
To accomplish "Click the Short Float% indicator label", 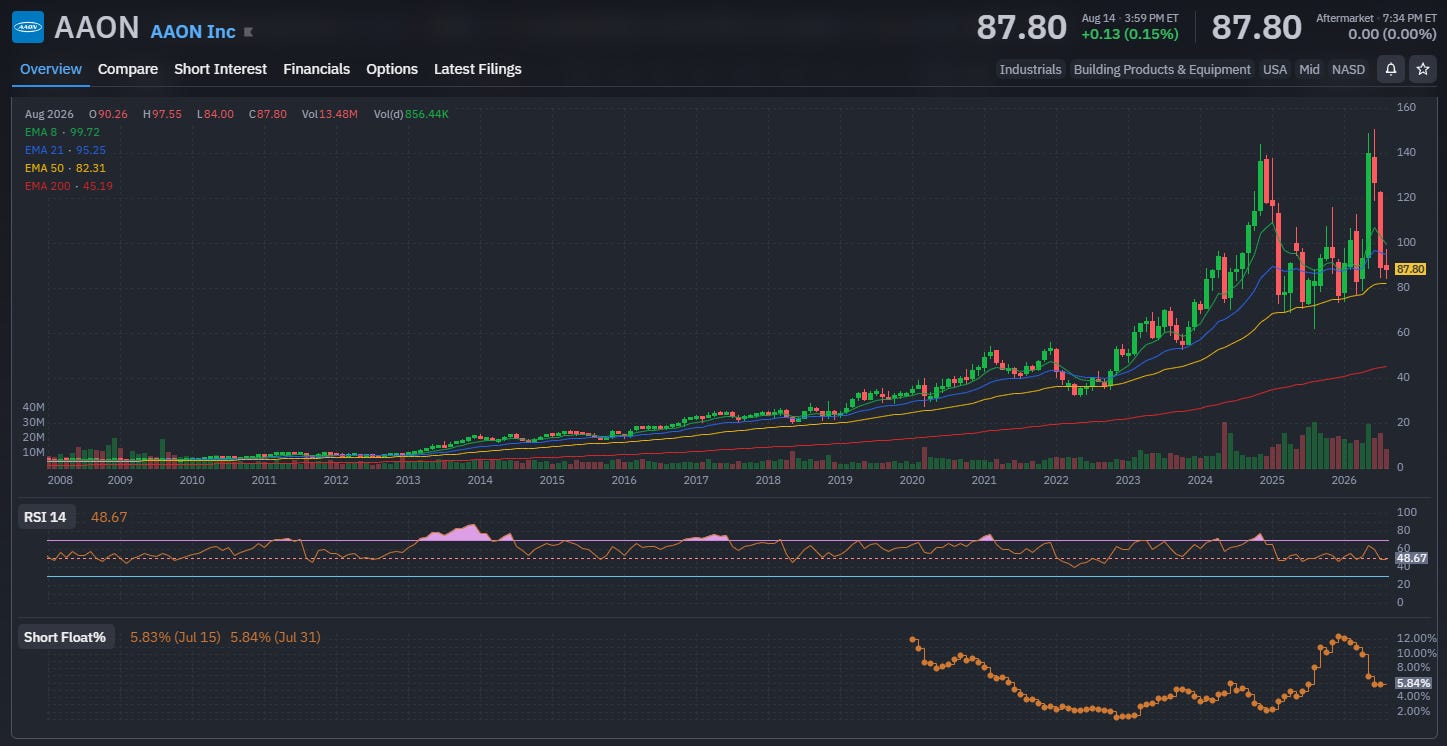I will 65,637.
